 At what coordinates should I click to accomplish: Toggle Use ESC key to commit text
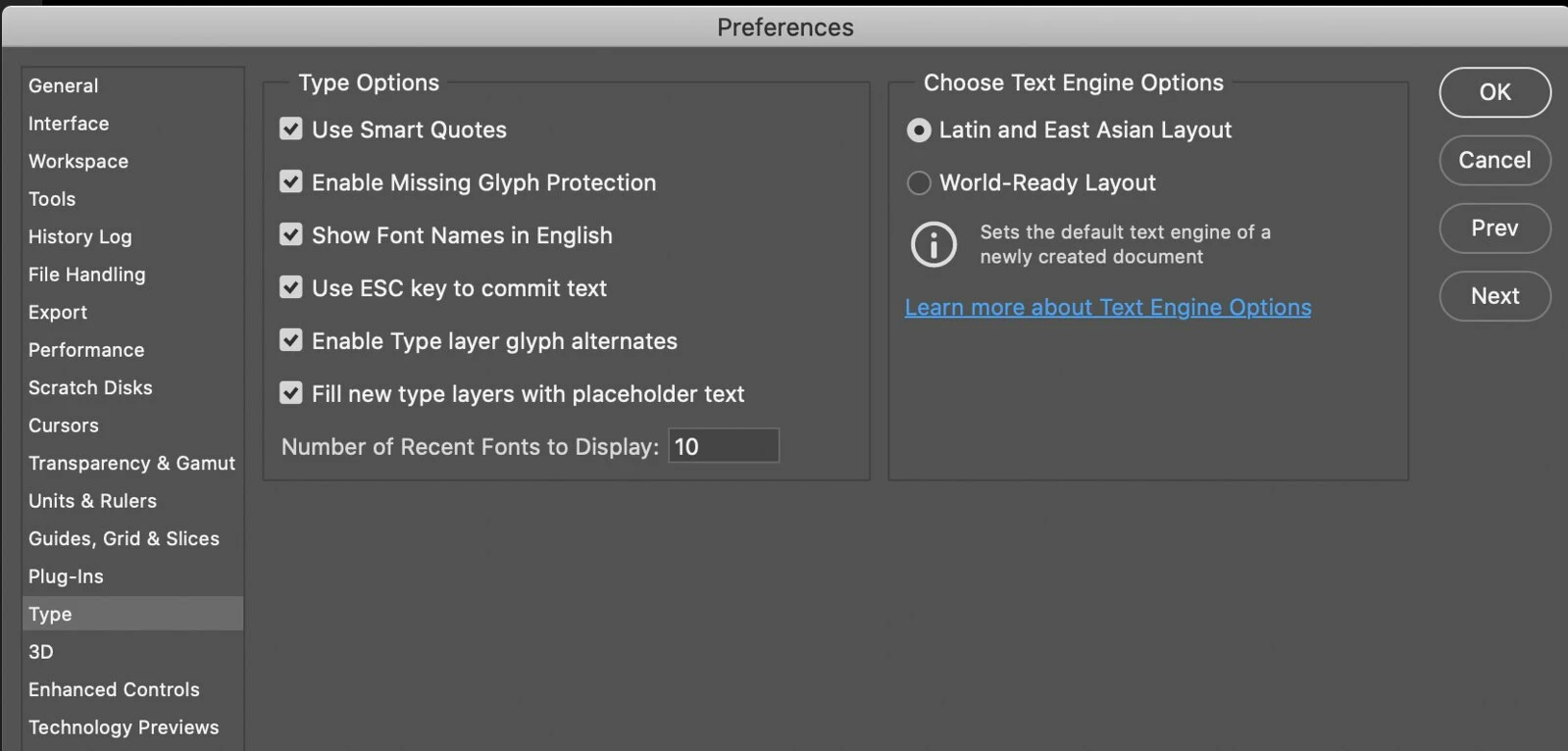[291, 287]
